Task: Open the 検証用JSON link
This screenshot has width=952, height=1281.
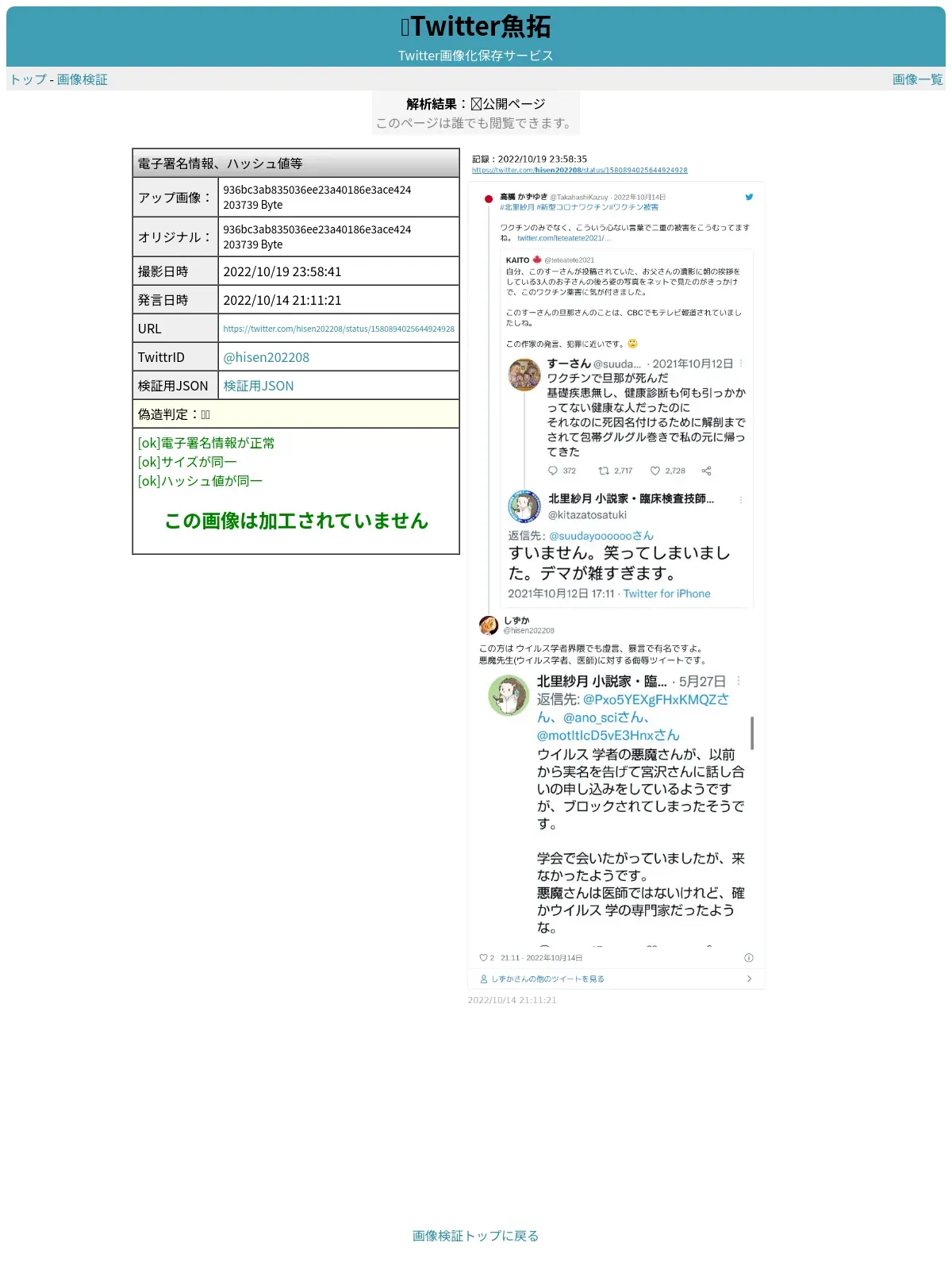Action: coord(259,386)
